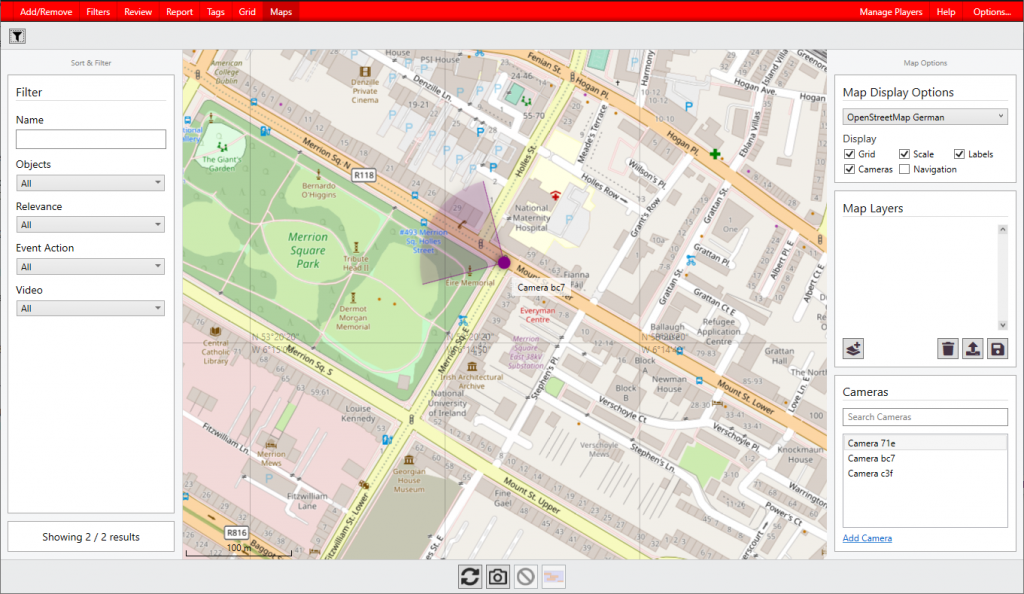The height and width of the screenshot is (594, 1024).
Task: Select the Maps tab
Action: click(281, 12)
